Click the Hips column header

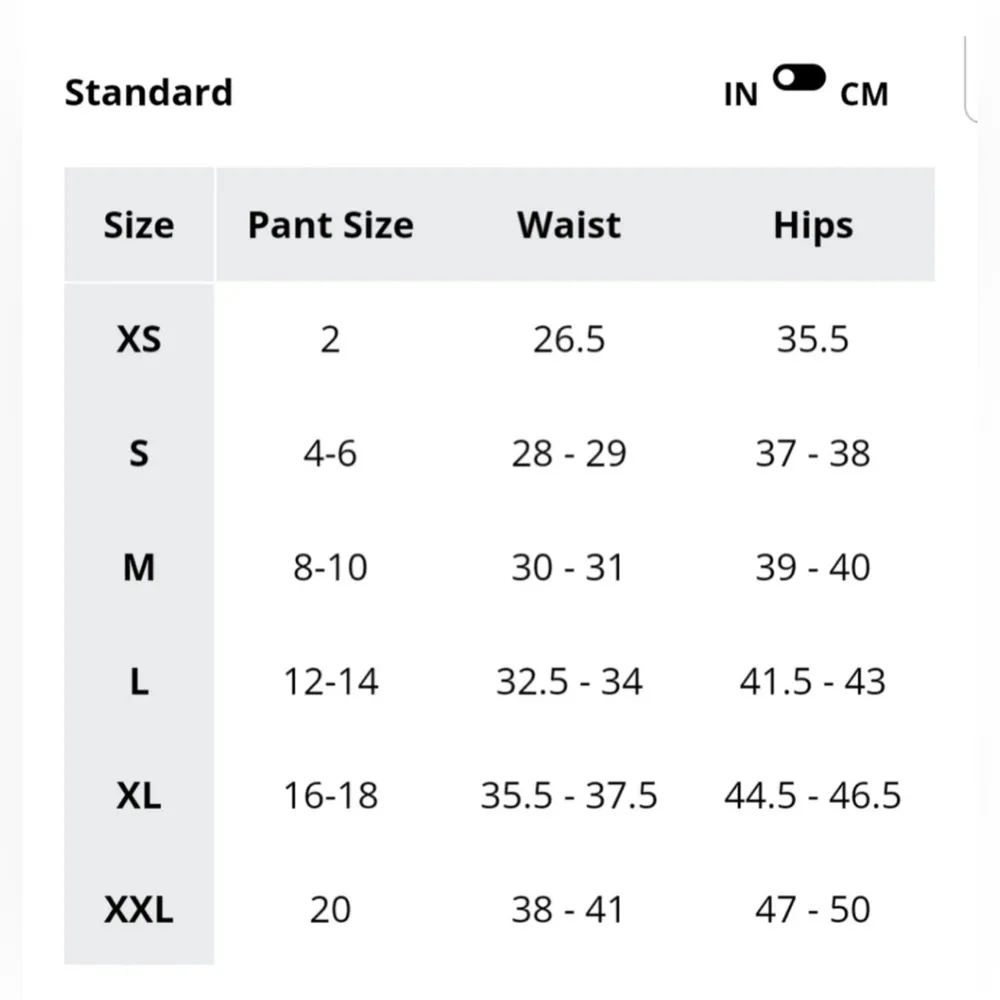click(x=813, y=225)
